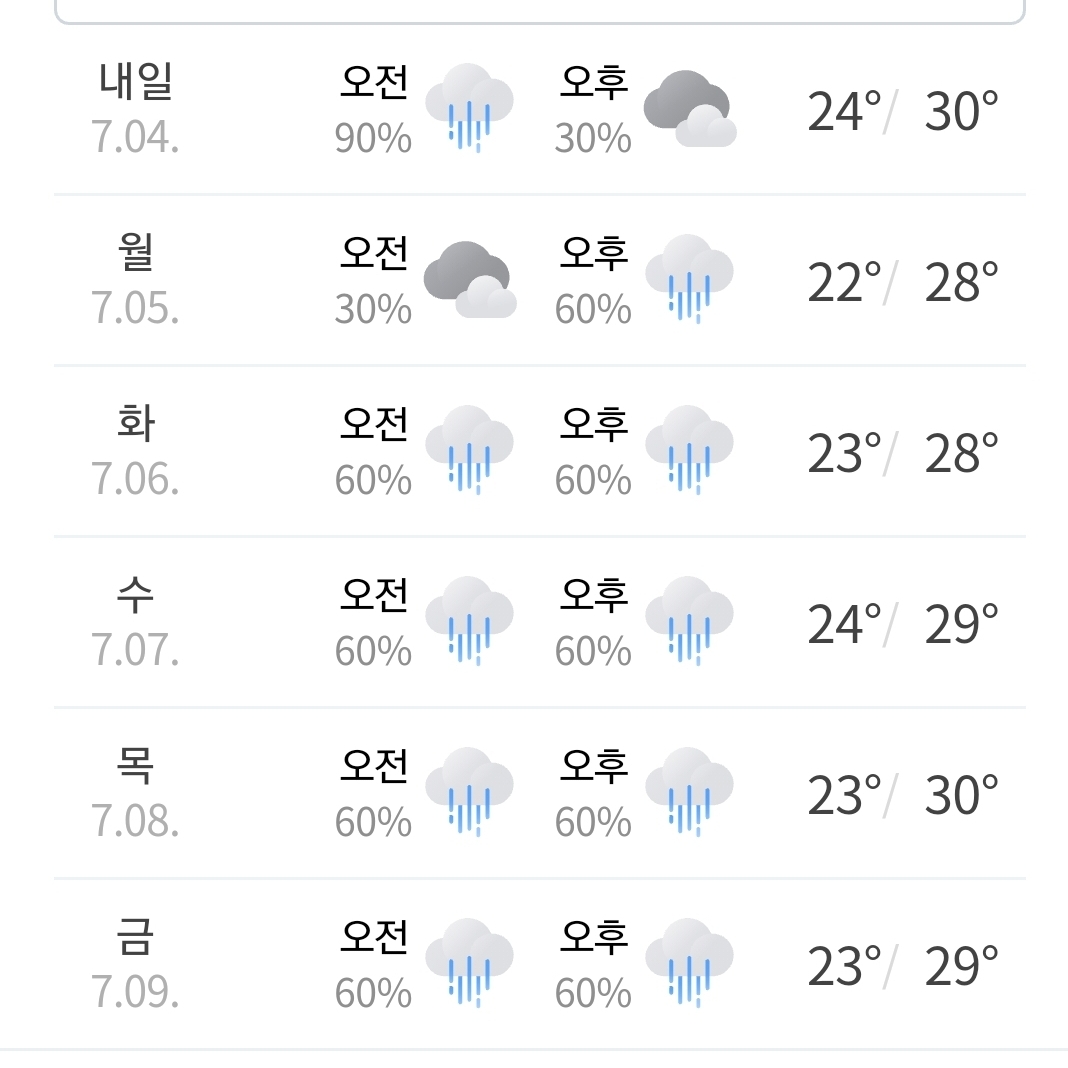1068x1068 pixels.
Task: Tap Tuesday 7.06 afternoon rain icon
Action: (x=689, y=450)
